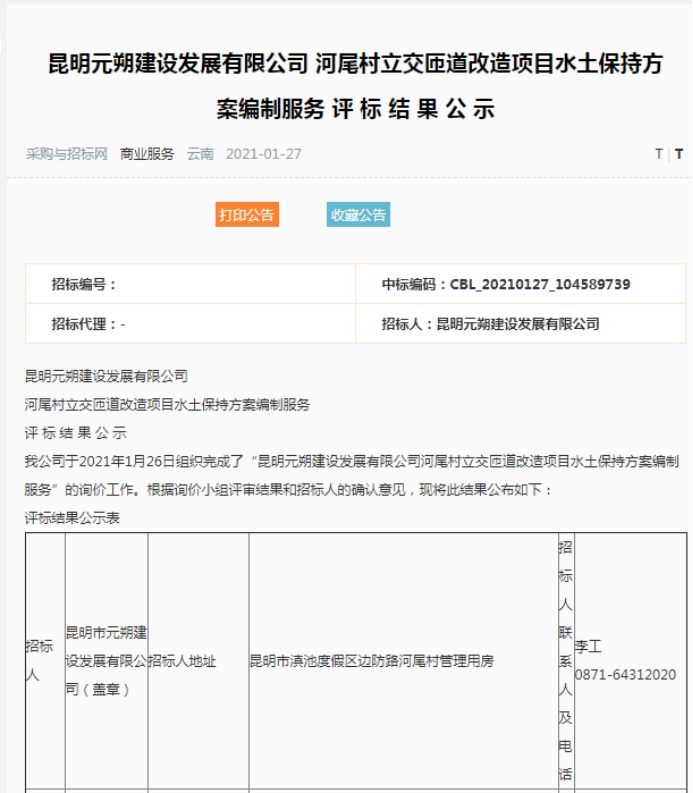Click the phone number 0871-64312020
The image size is (693, 793).
coord(625,675)
